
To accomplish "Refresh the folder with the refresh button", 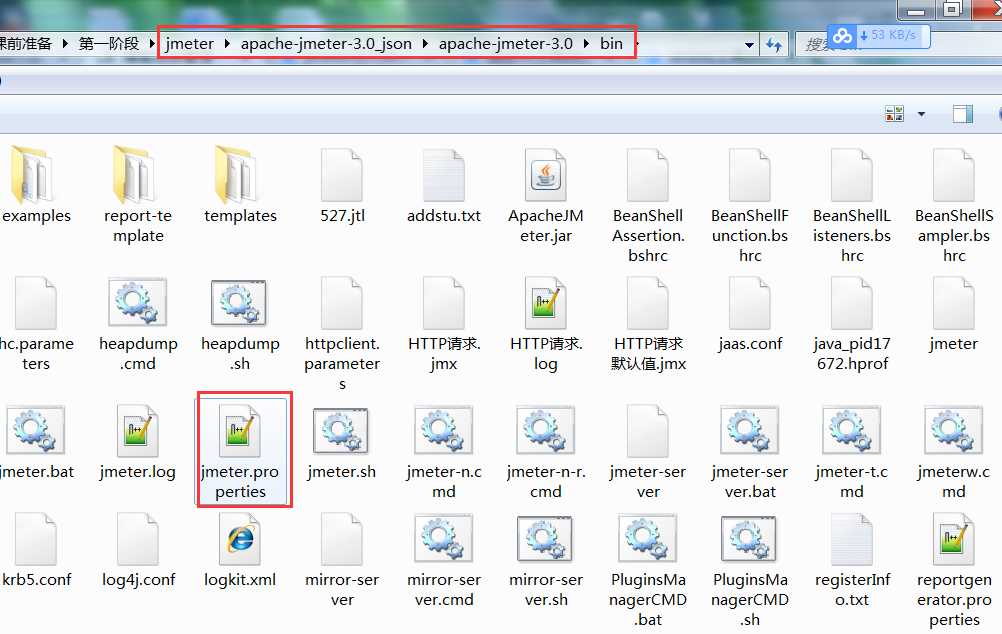I will click(774, 45).
